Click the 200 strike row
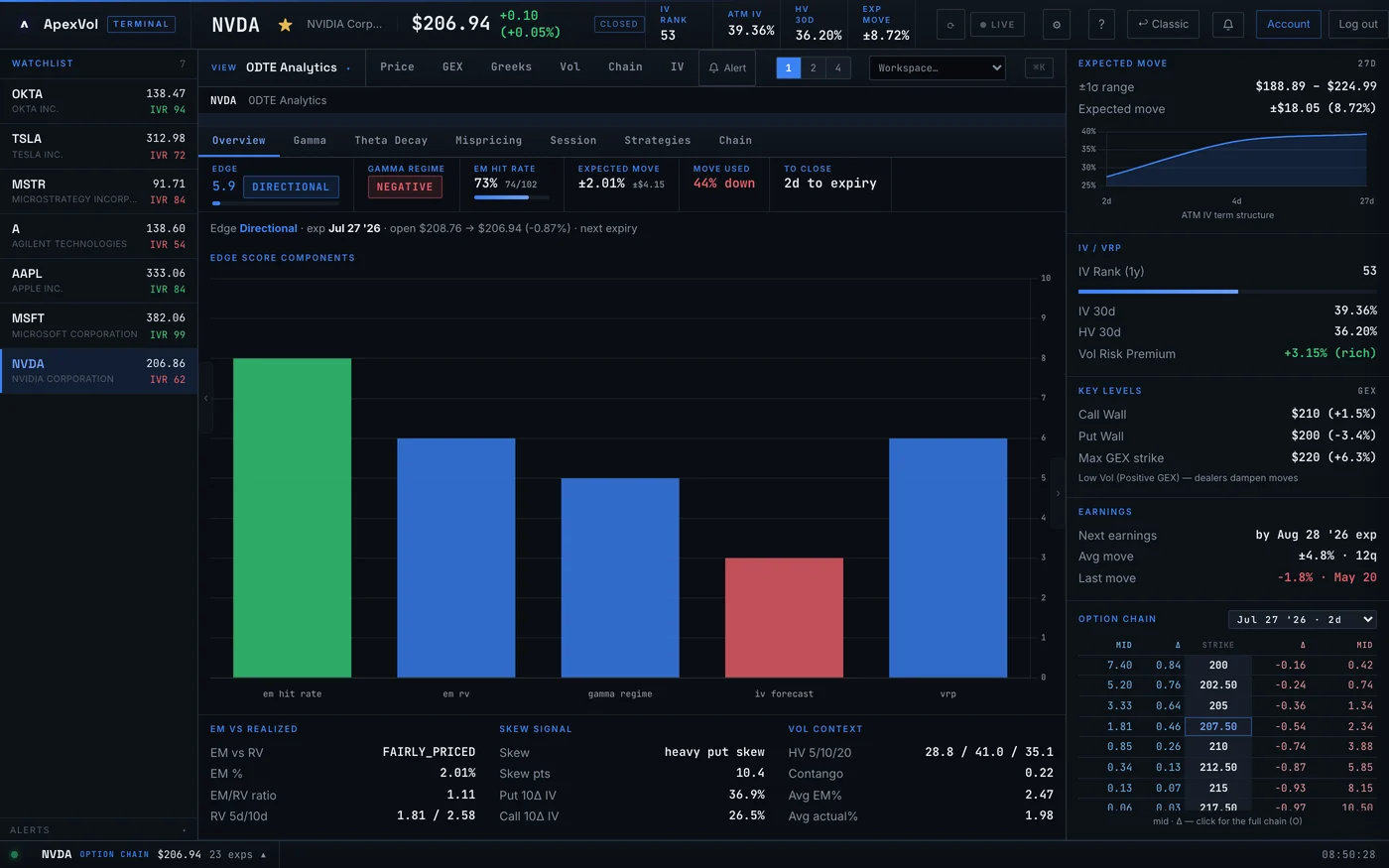Screen dimensions: 1389x868 (1227, 665)
